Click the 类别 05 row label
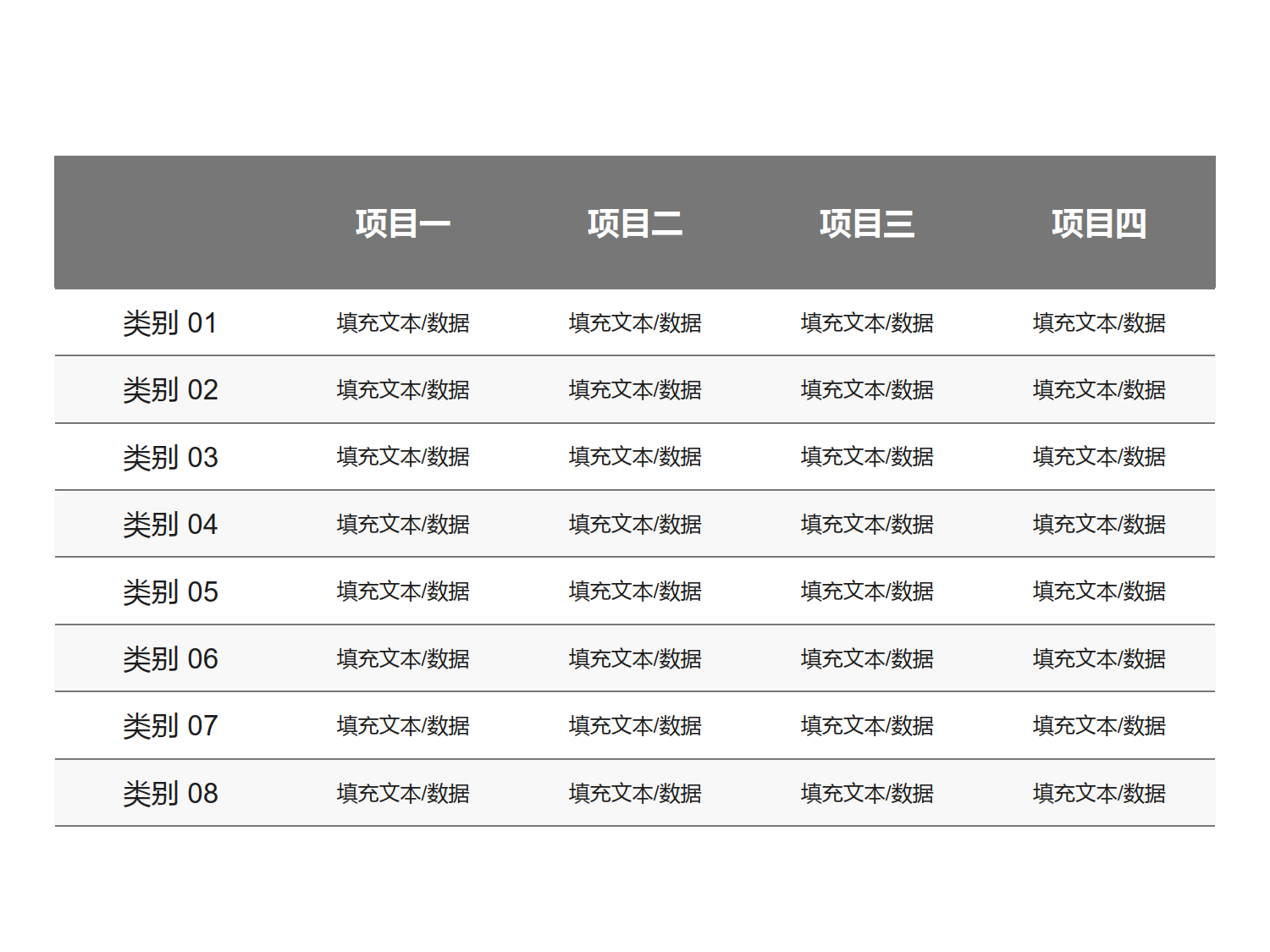 [x=170, y=592]
